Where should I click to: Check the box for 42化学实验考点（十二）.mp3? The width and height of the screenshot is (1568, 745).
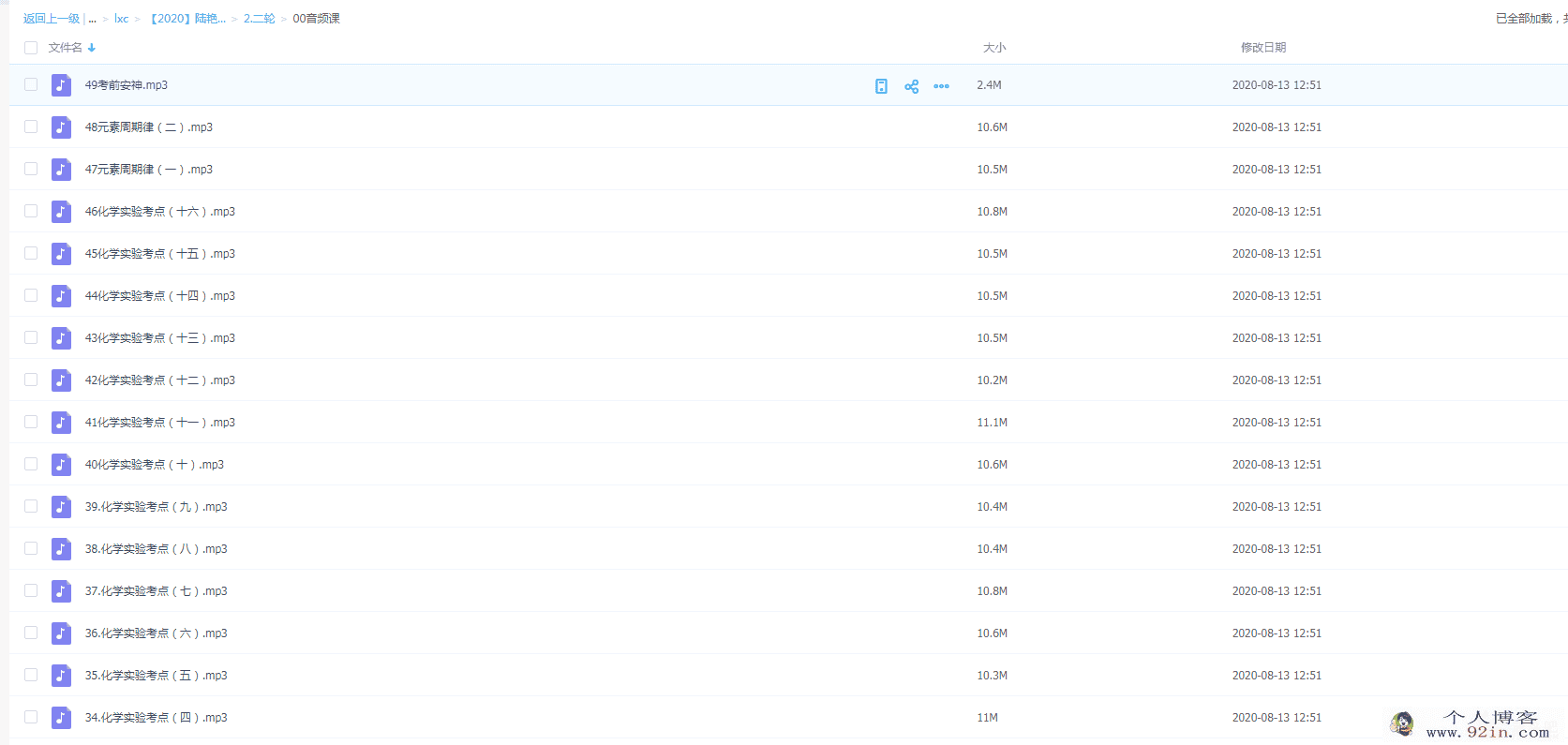[31, 380]
